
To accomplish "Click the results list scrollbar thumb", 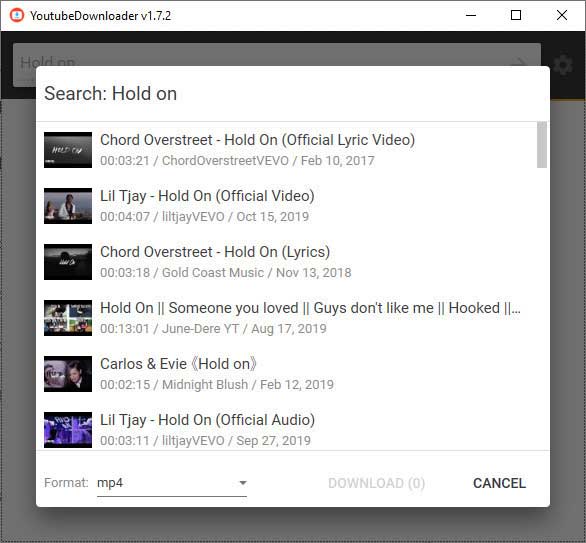I will click(x=542, y=145).
